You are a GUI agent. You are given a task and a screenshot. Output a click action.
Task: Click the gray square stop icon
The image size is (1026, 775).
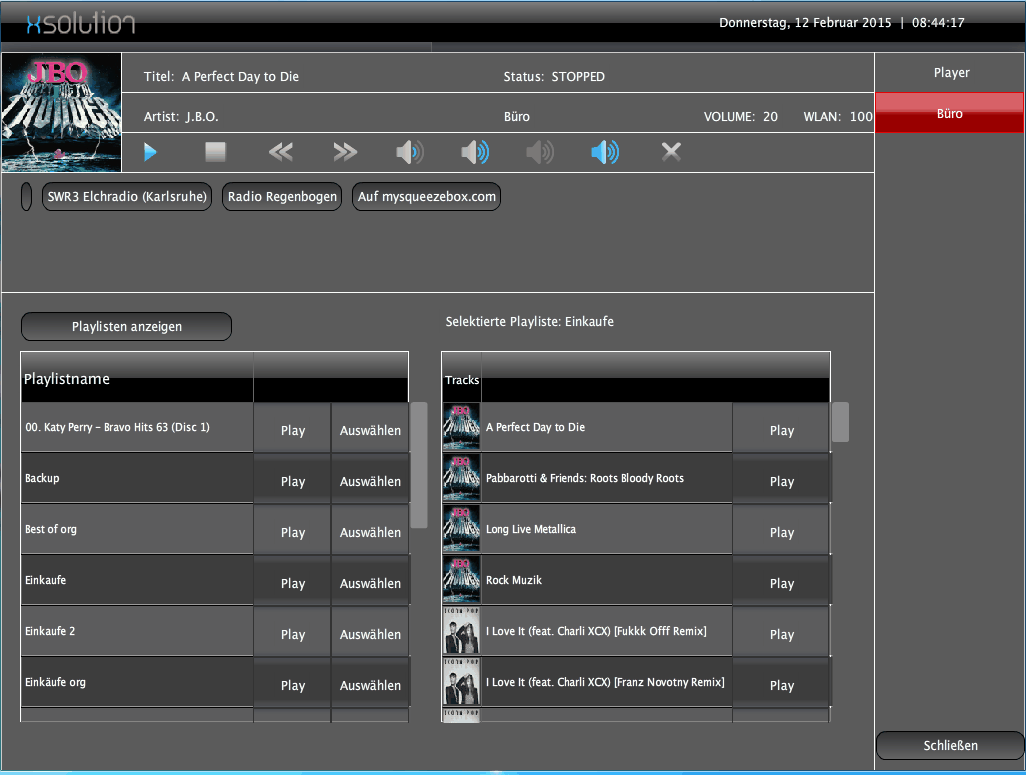click(x=216, y=152)
